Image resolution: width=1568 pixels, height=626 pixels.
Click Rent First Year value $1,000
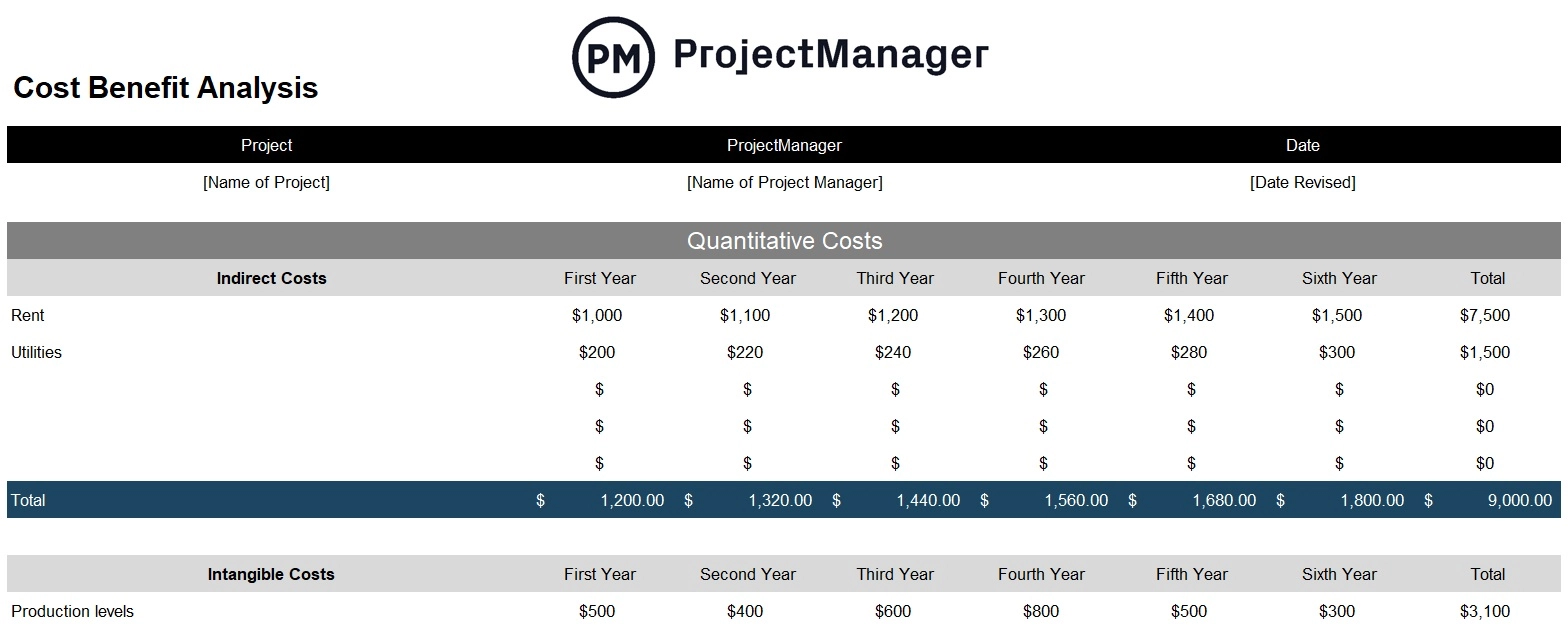pos(597,315)
